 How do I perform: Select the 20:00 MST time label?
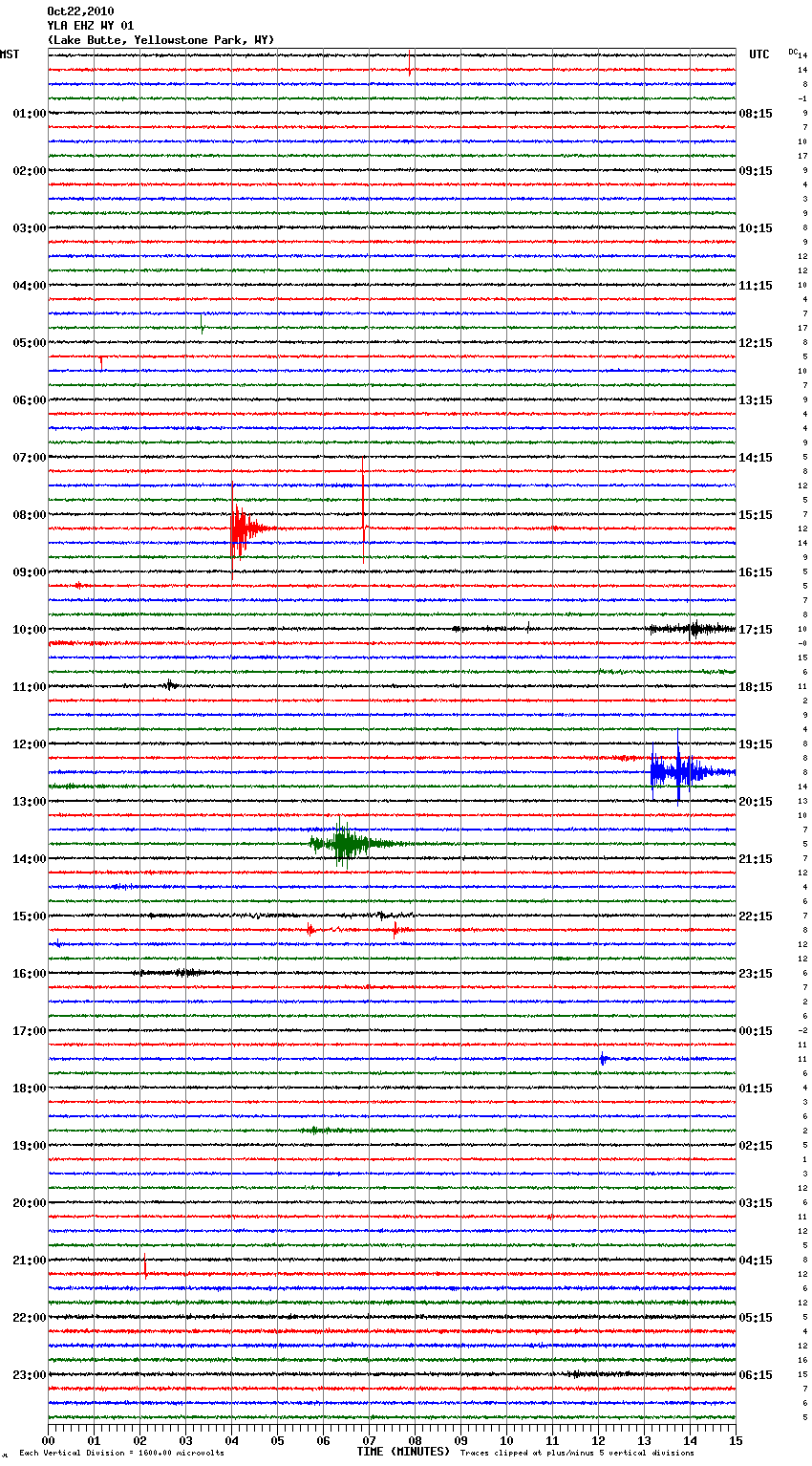[30, 1203]
